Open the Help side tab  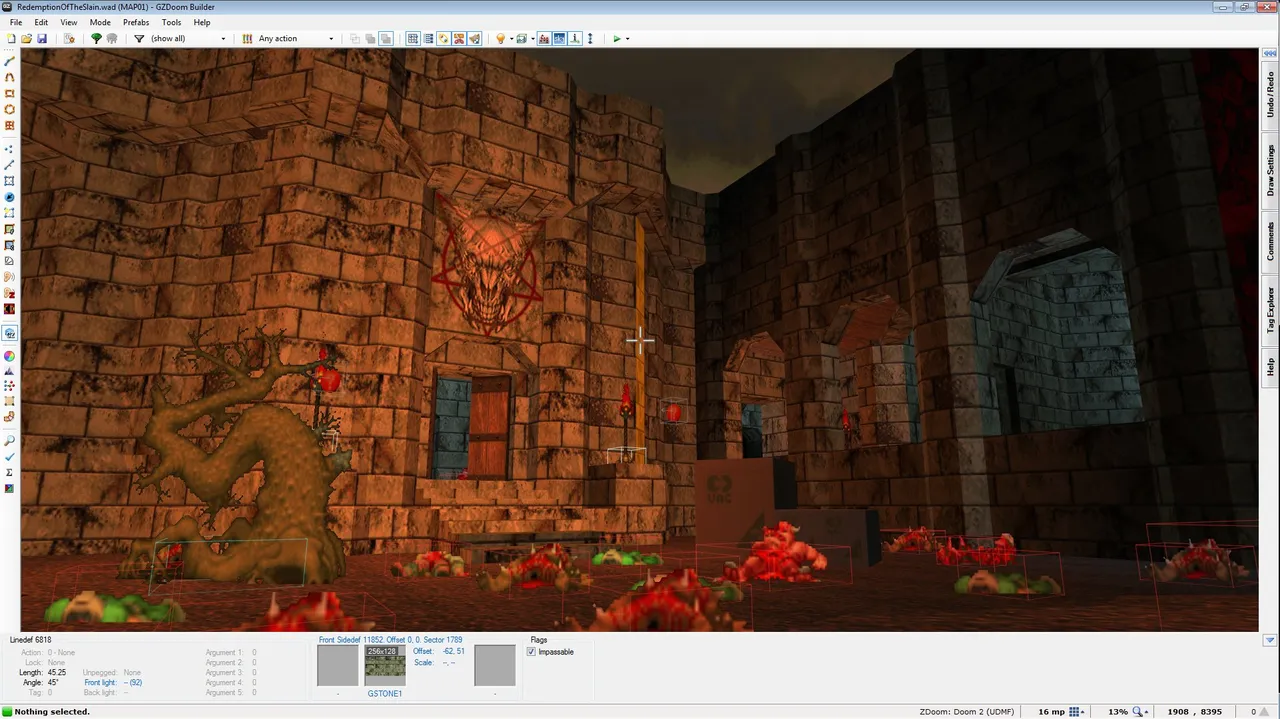pos(1270,367)
